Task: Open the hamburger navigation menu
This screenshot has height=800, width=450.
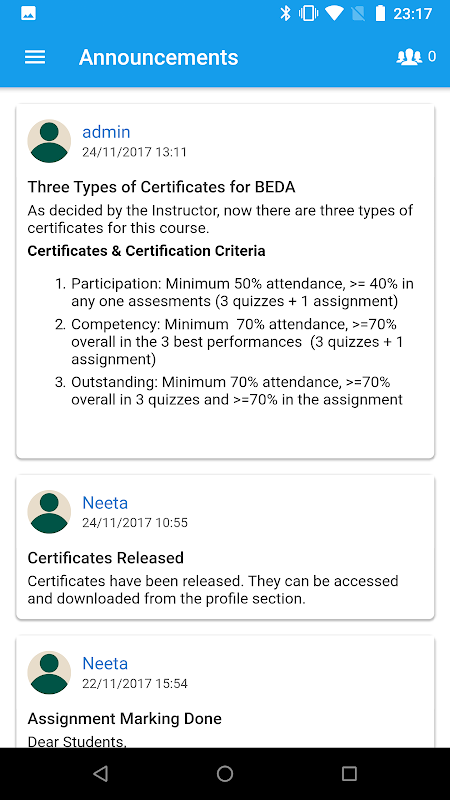Action: (35, 57)
